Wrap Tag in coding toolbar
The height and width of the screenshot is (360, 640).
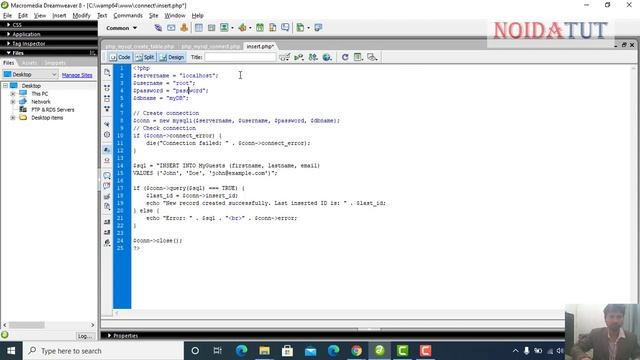[x=107, y=196]
